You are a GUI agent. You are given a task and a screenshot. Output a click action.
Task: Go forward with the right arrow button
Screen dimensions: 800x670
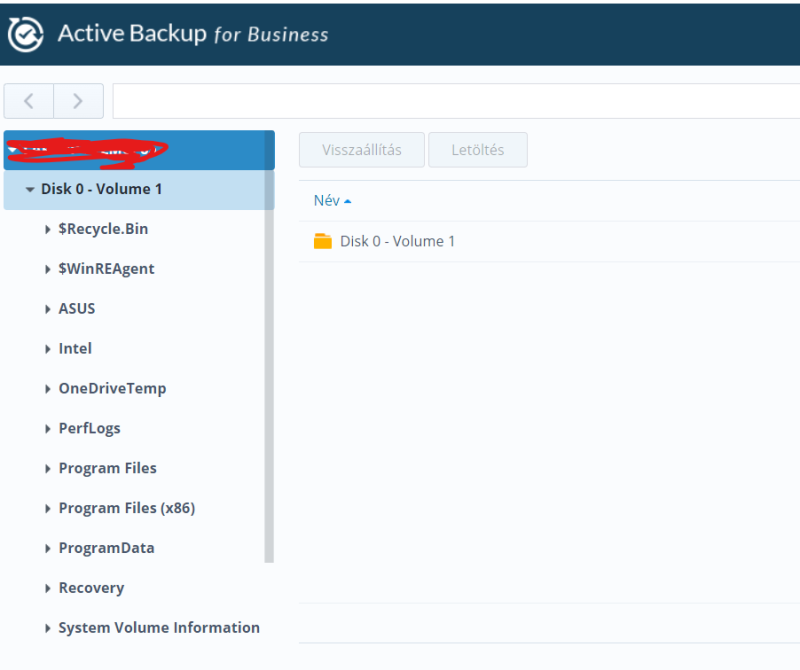pyautogui.click(x=79, y=101)
